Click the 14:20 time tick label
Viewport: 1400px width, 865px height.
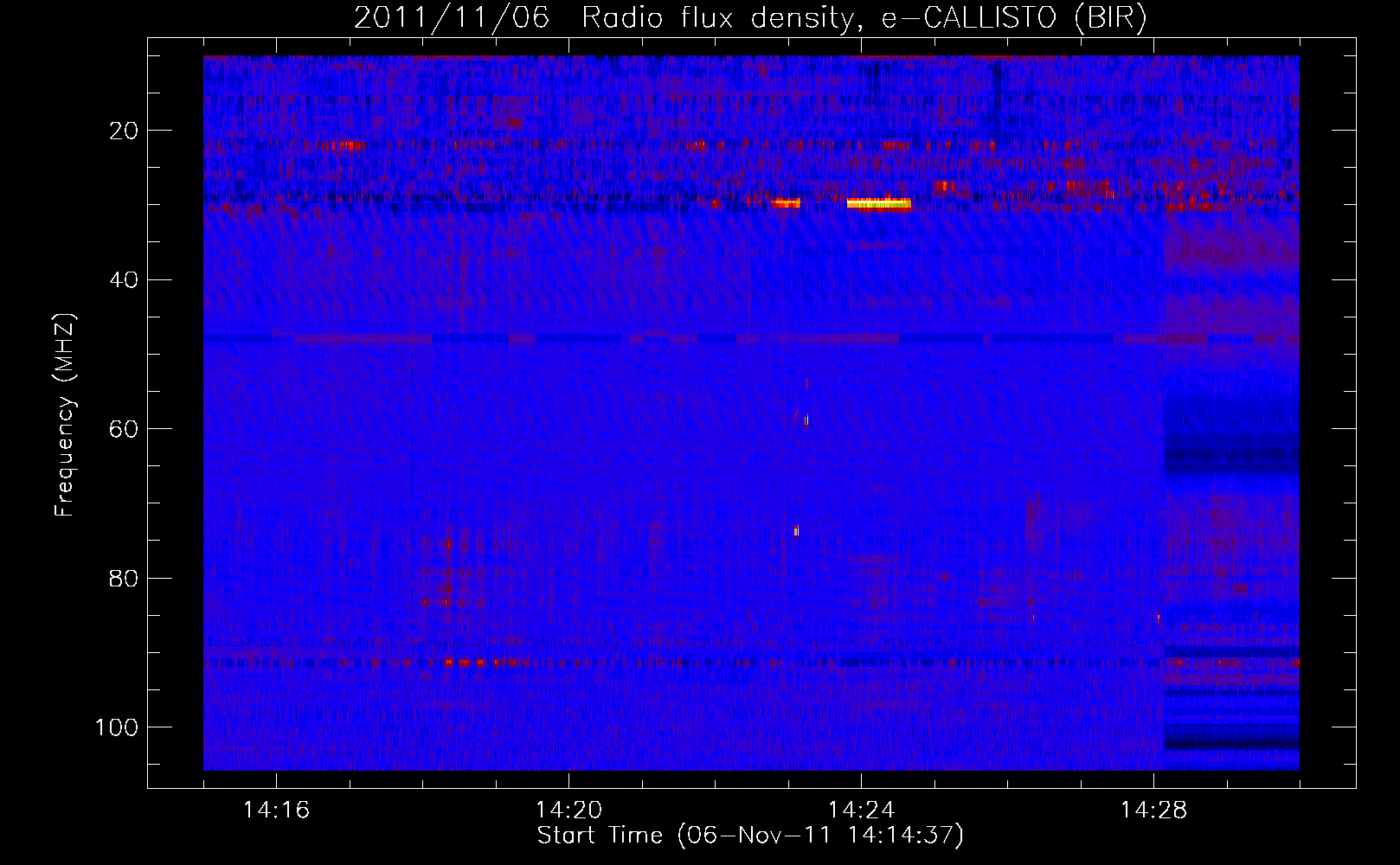[568, 811]
